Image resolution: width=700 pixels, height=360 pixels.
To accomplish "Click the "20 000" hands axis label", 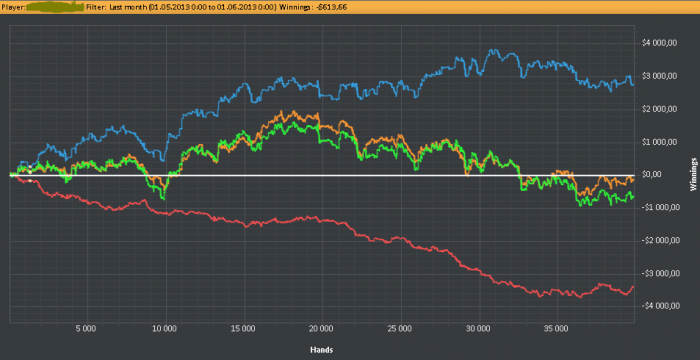I will pyautogui.click(x=322, y=329).
